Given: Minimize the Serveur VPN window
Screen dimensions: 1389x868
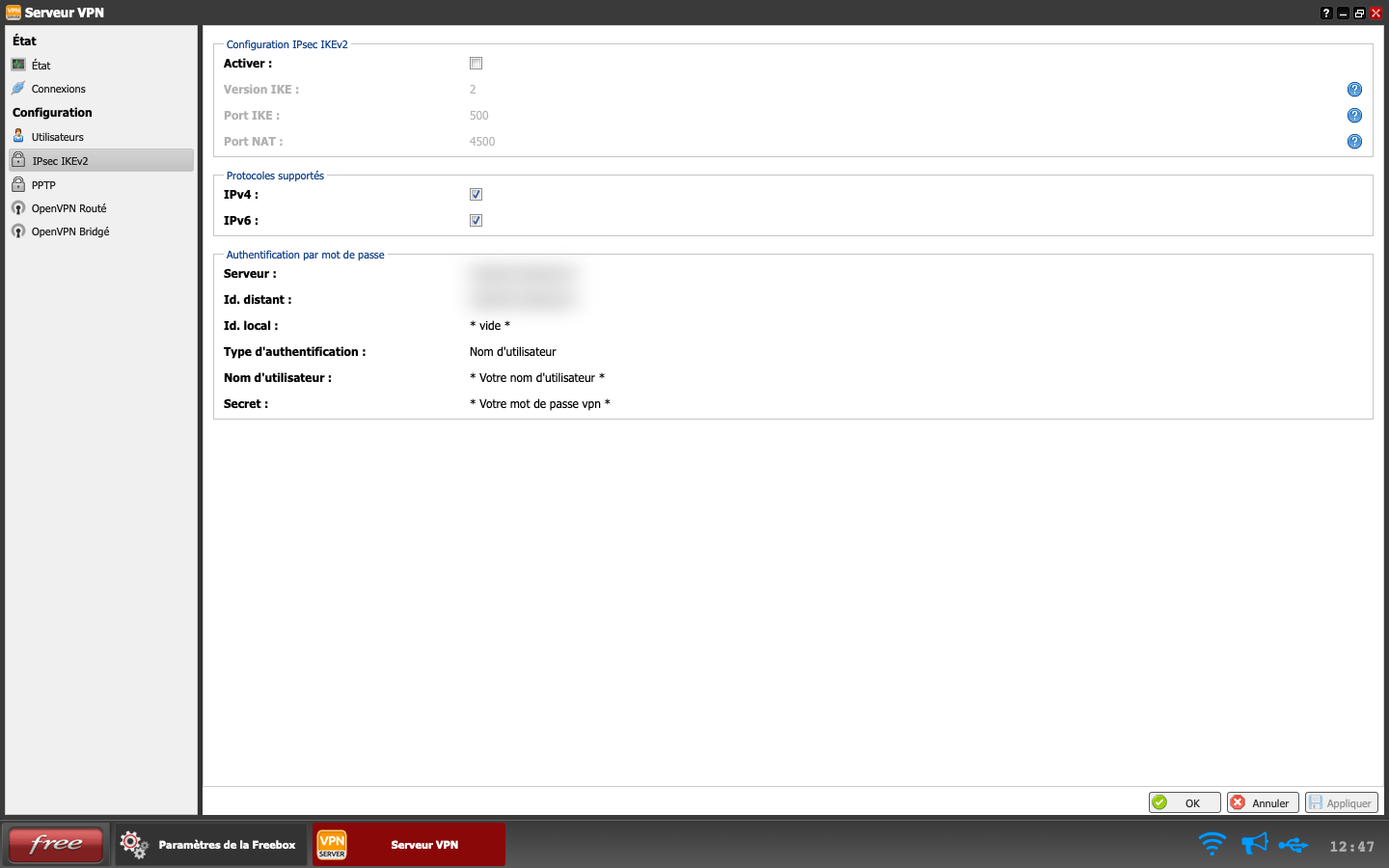Looking at the screenshot, I should 1343,13.
